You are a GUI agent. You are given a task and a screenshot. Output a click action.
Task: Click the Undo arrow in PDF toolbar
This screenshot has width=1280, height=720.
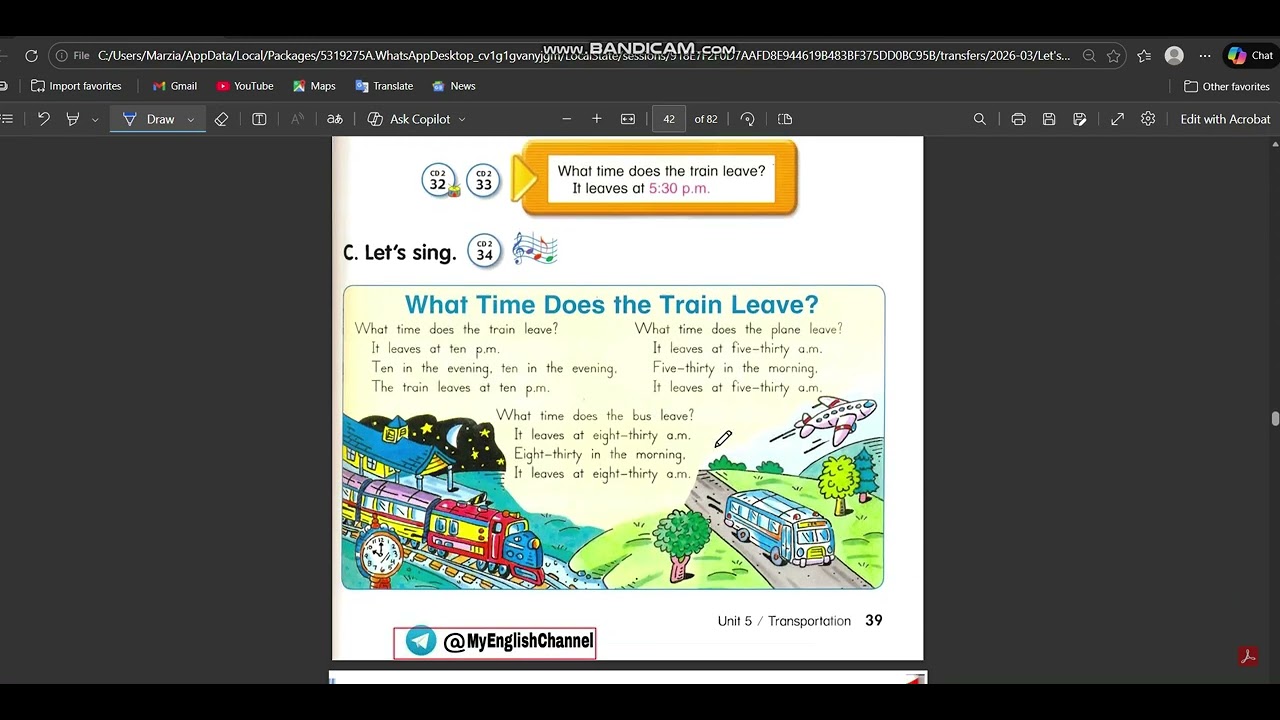[x=43, y=119]
